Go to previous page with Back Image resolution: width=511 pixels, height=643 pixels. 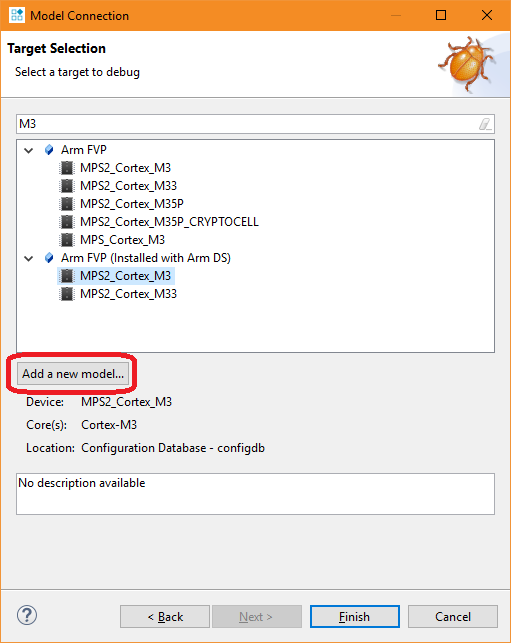click(165, 616)
